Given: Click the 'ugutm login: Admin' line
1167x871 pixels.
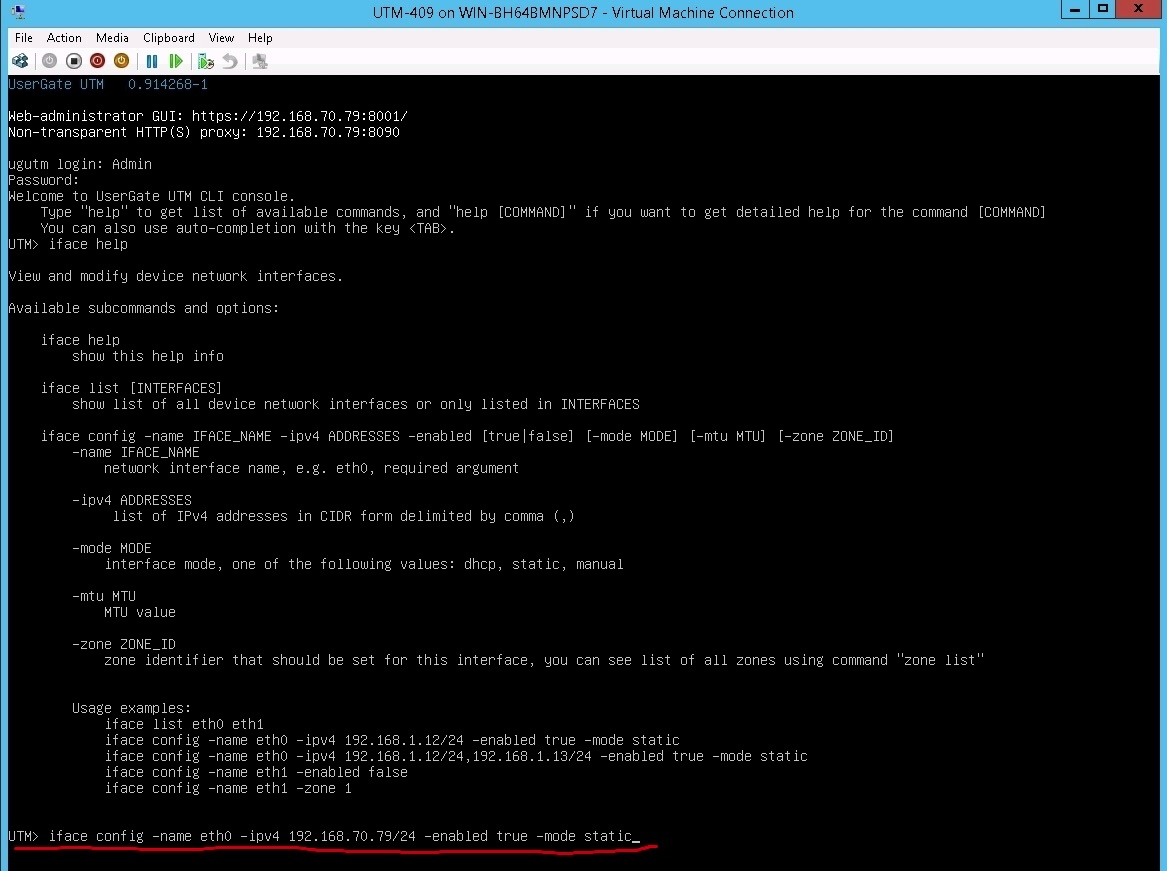Looking at the screenshot, I should pyautogui.click(x=80, y=164).
